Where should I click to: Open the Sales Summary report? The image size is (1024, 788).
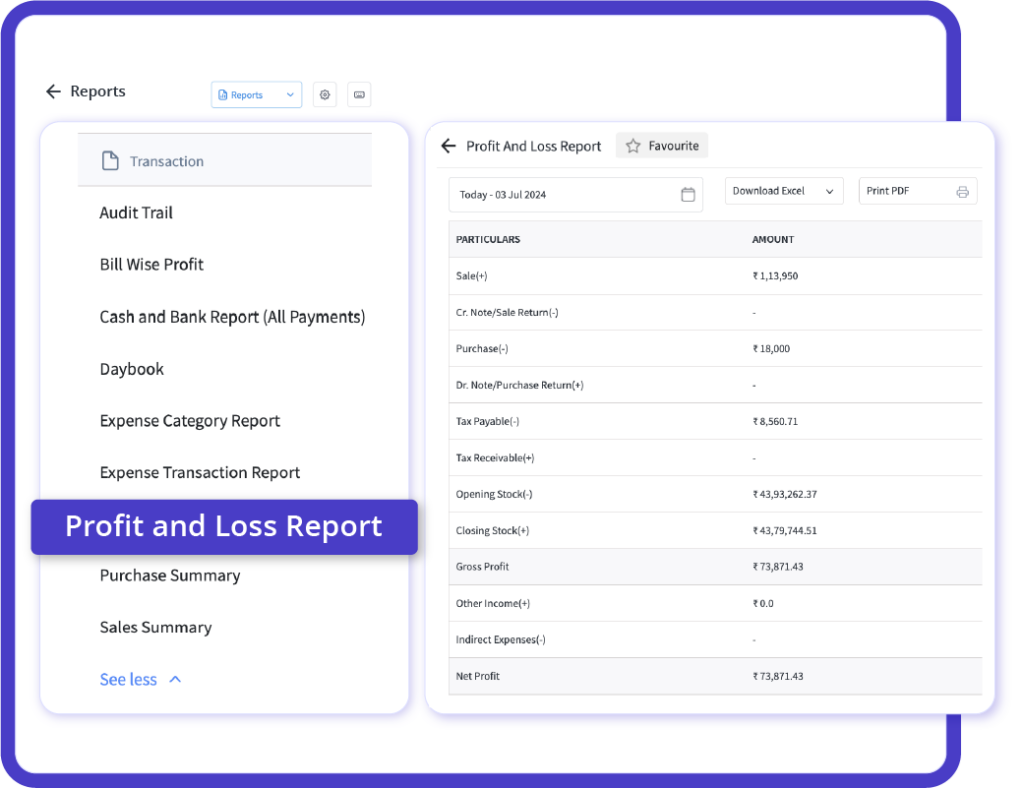[155, 627]
